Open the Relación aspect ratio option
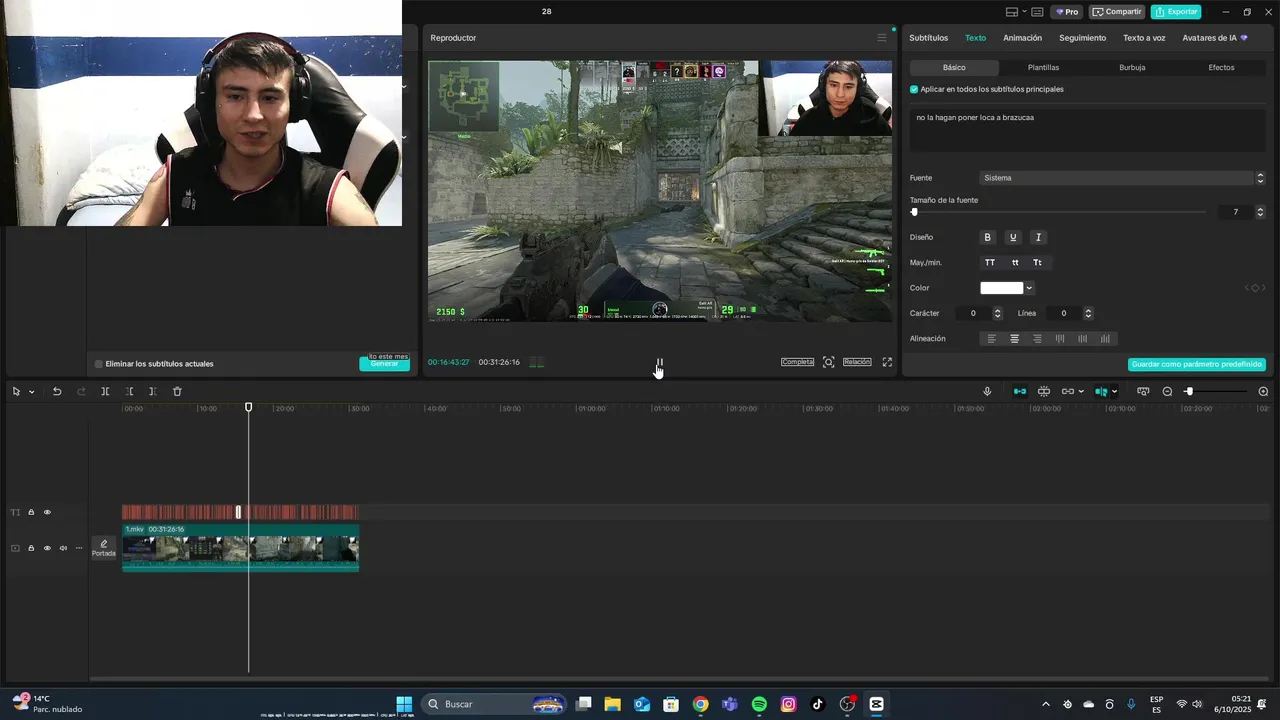Viewport: 1280px width, 720px height. [x=857, y=362]
